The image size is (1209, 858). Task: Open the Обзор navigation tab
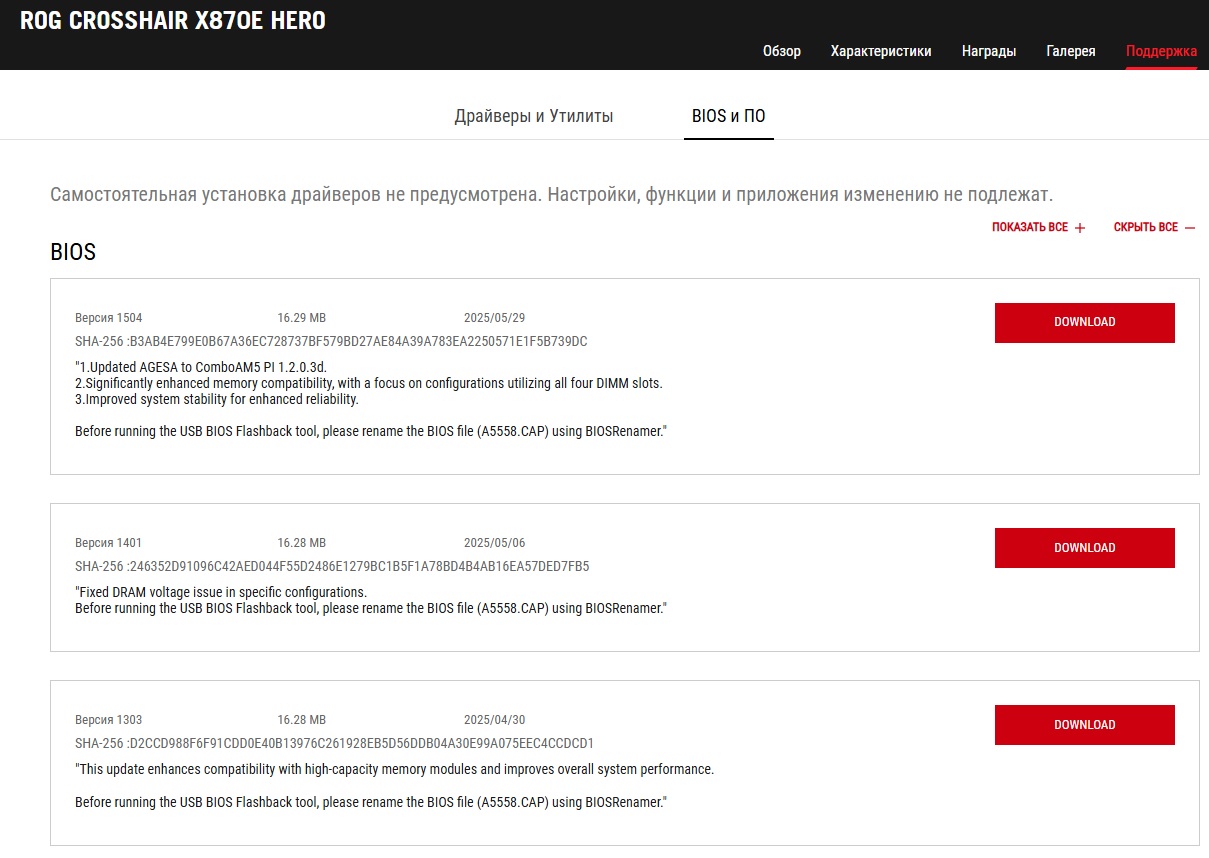pyautogui.click(x=782, y=51)
